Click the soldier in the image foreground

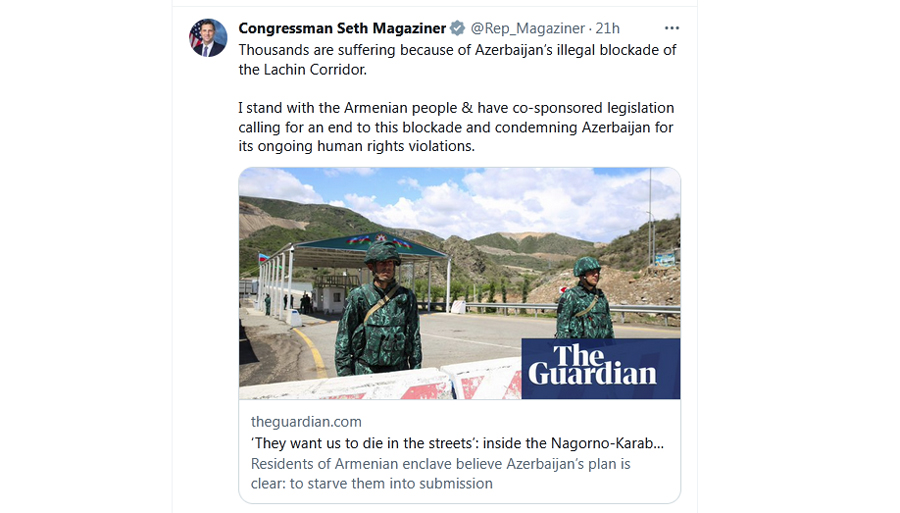tap(378, 310)
